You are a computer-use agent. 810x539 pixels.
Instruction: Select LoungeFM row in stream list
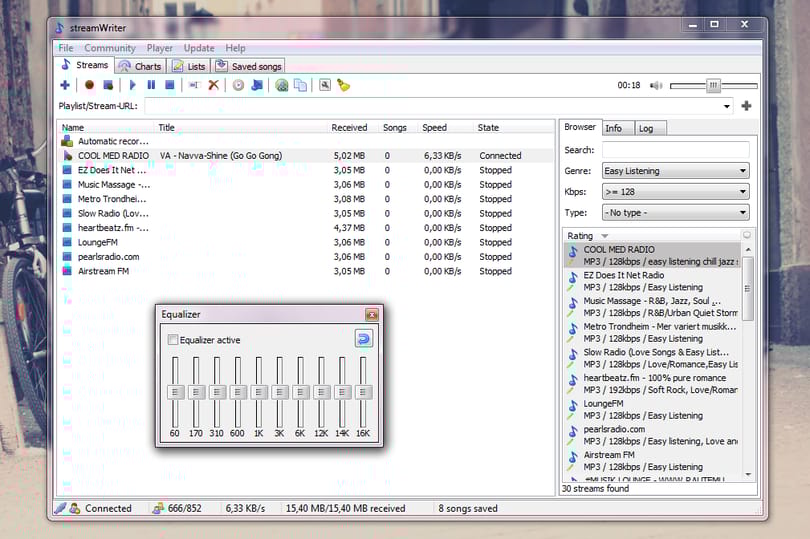click(307, 242)
